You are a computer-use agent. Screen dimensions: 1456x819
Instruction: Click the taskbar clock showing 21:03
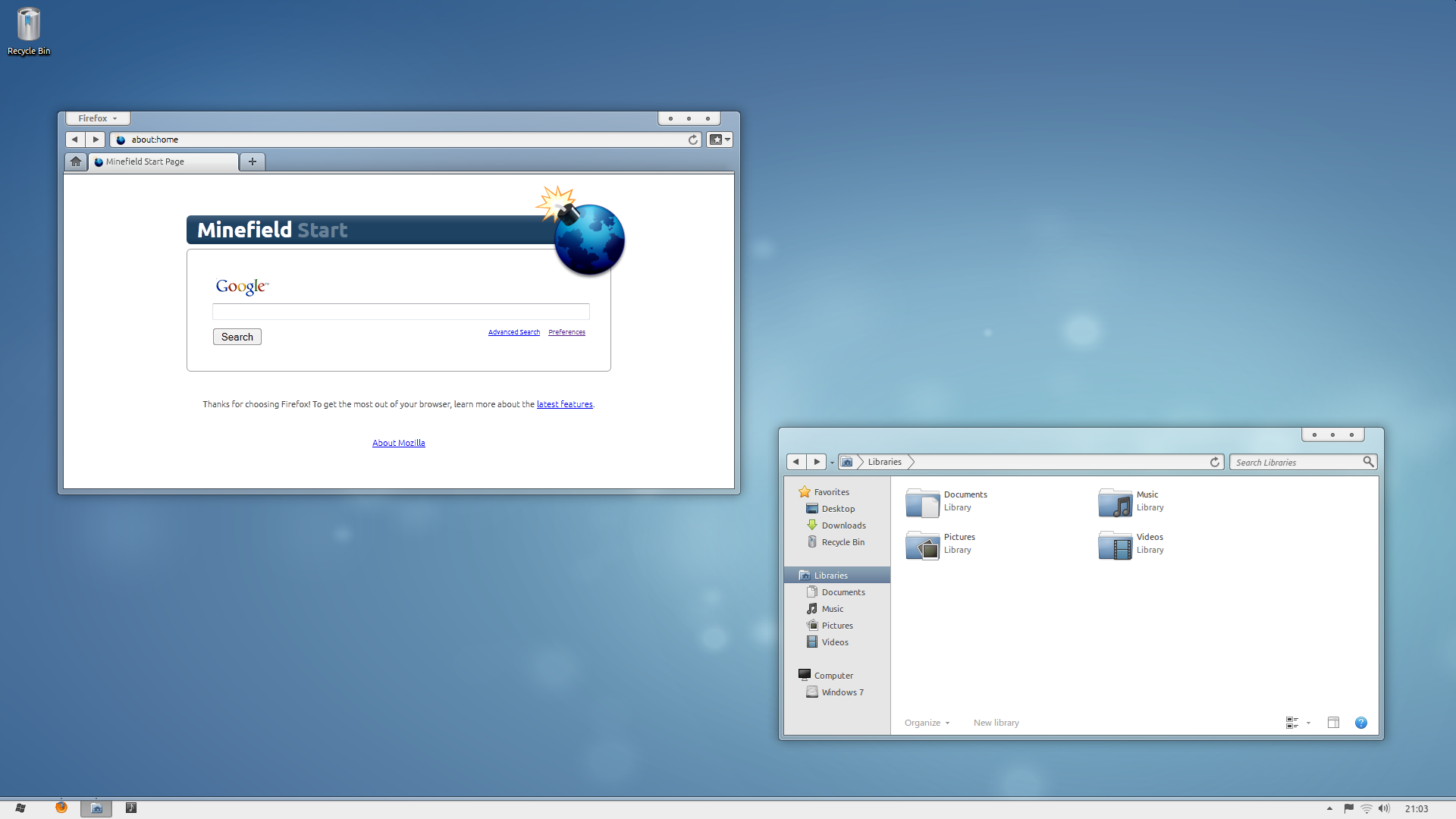(1416, 809)
